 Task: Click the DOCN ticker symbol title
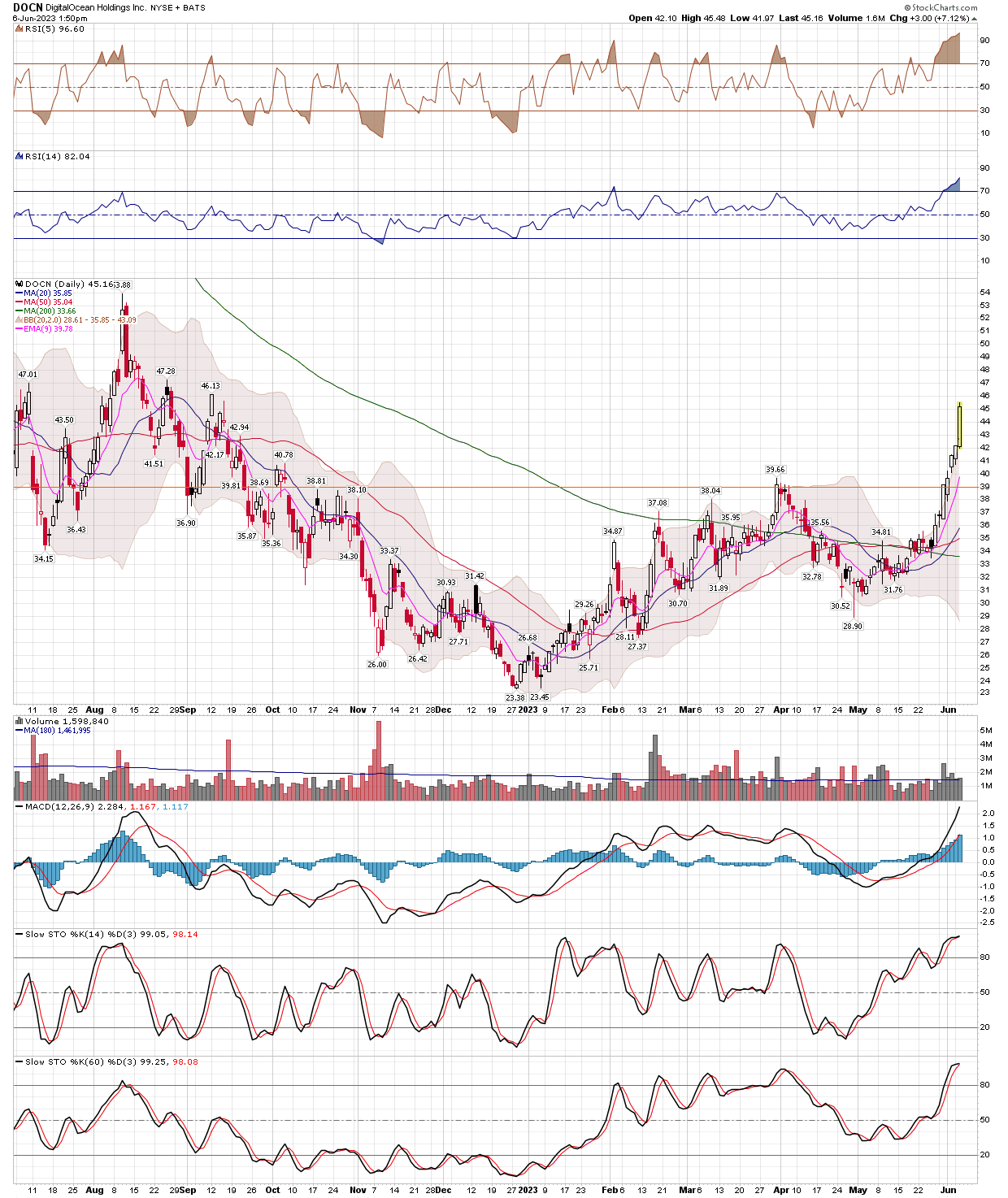[x=28, y=7]
